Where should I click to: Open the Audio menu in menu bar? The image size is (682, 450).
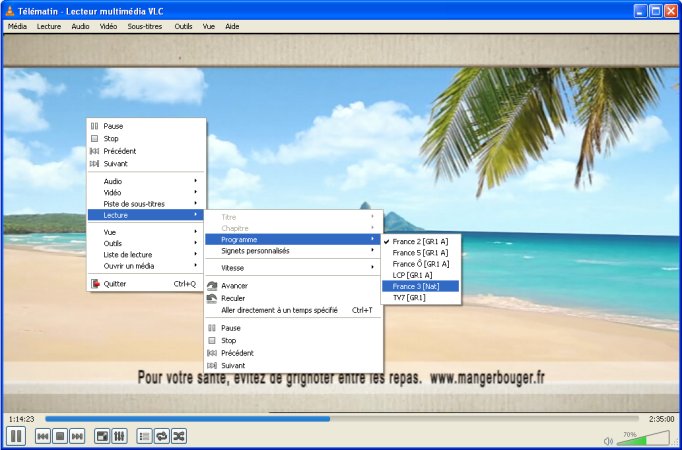[x=80, y=27]
